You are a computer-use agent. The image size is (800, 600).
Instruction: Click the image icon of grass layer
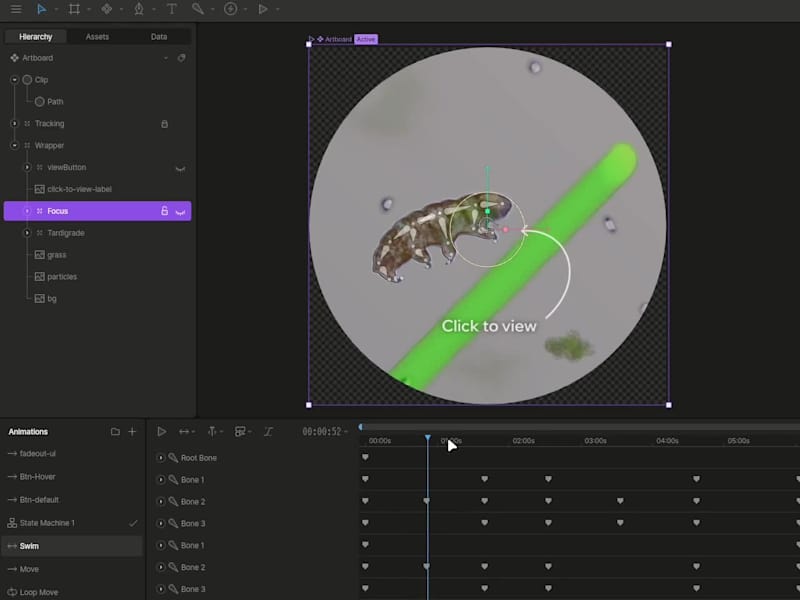(x=39, y=255)
